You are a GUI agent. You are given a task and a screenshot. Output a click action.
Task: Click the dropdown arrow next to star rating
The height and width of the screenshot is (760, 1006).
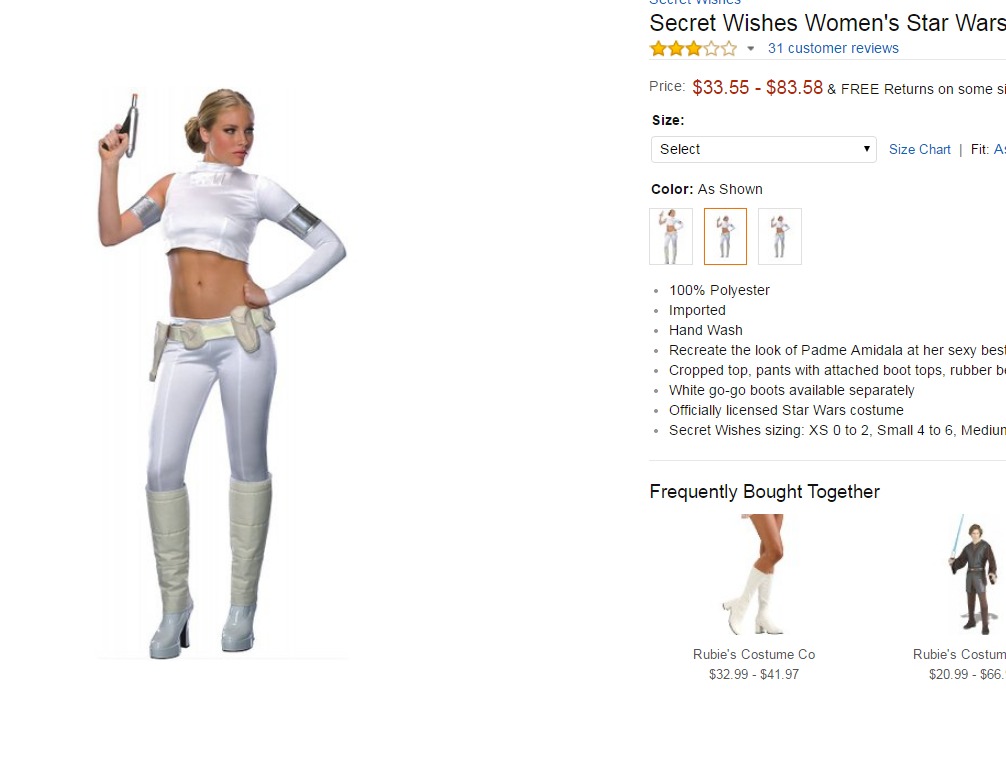[x=751, y=49]
